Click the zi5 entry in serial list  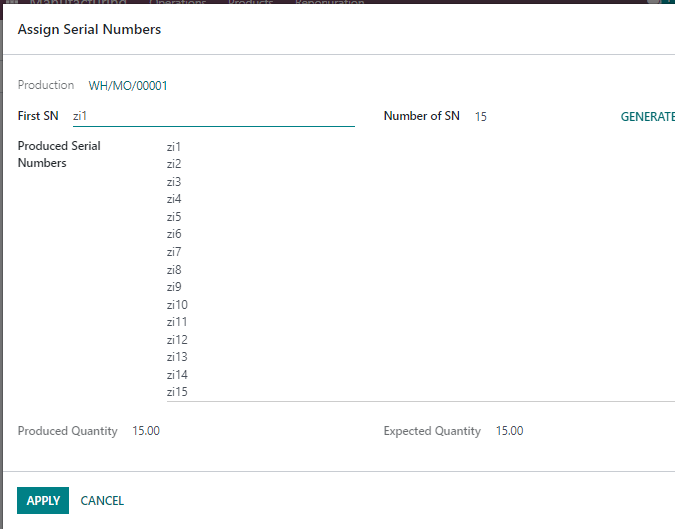pyautogui.click(x=174, y=217)
